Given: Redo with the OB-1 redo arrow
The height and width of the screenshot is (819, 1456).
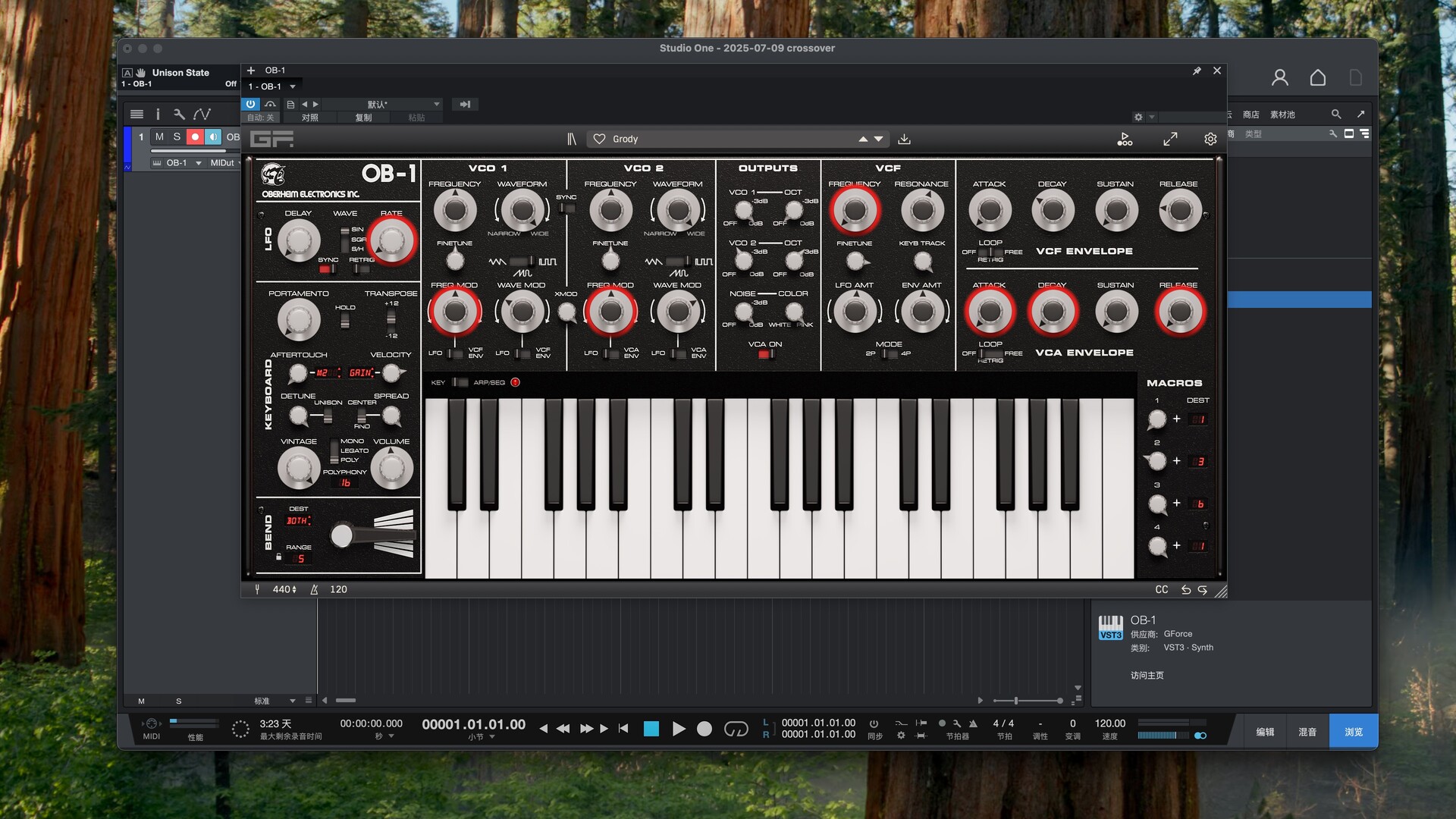Looking at the screenshot, I should point(1203,589).
